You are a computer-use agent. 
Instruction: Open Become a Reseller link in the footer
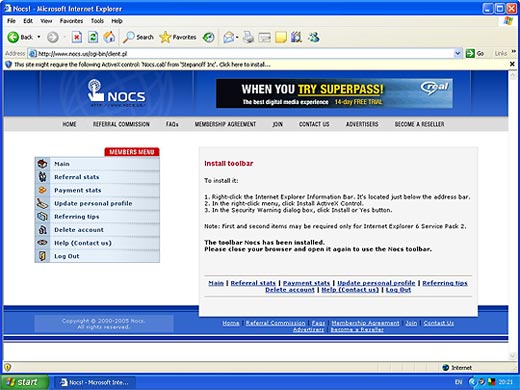click(357, 329)
